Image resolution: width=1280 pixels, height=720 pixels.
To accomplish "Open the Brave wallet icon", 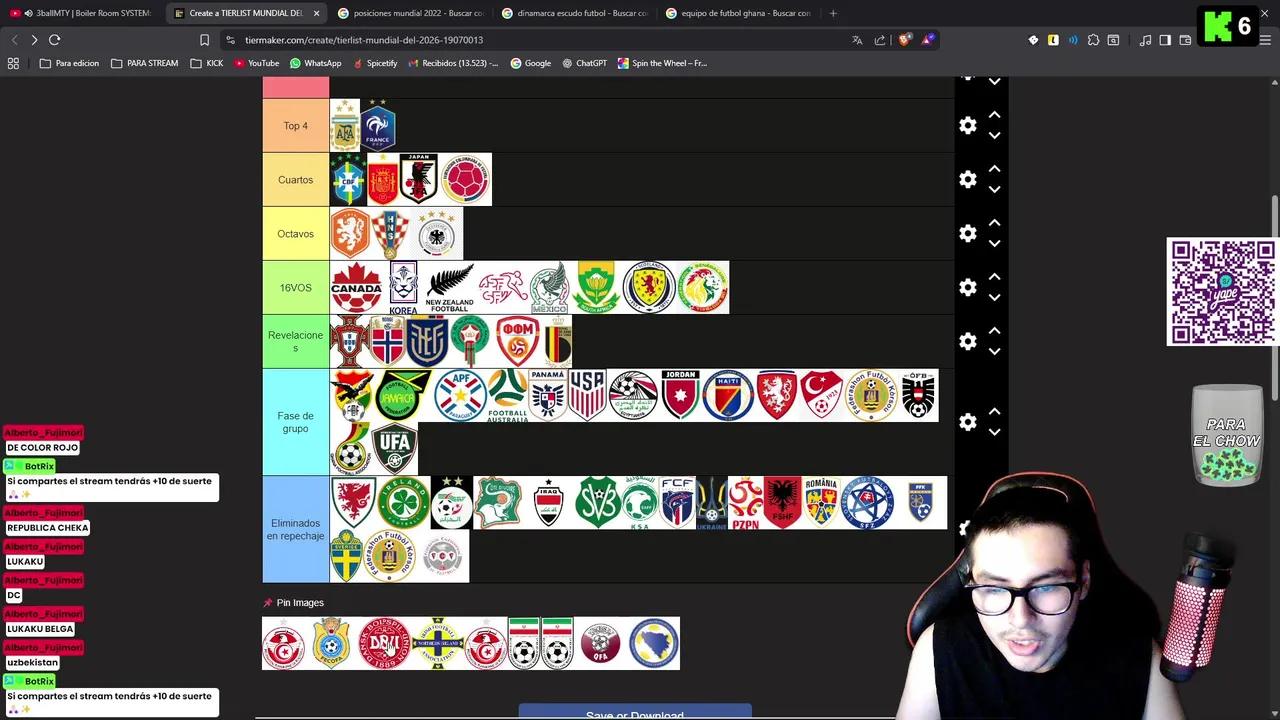I will coord(1185,40).
